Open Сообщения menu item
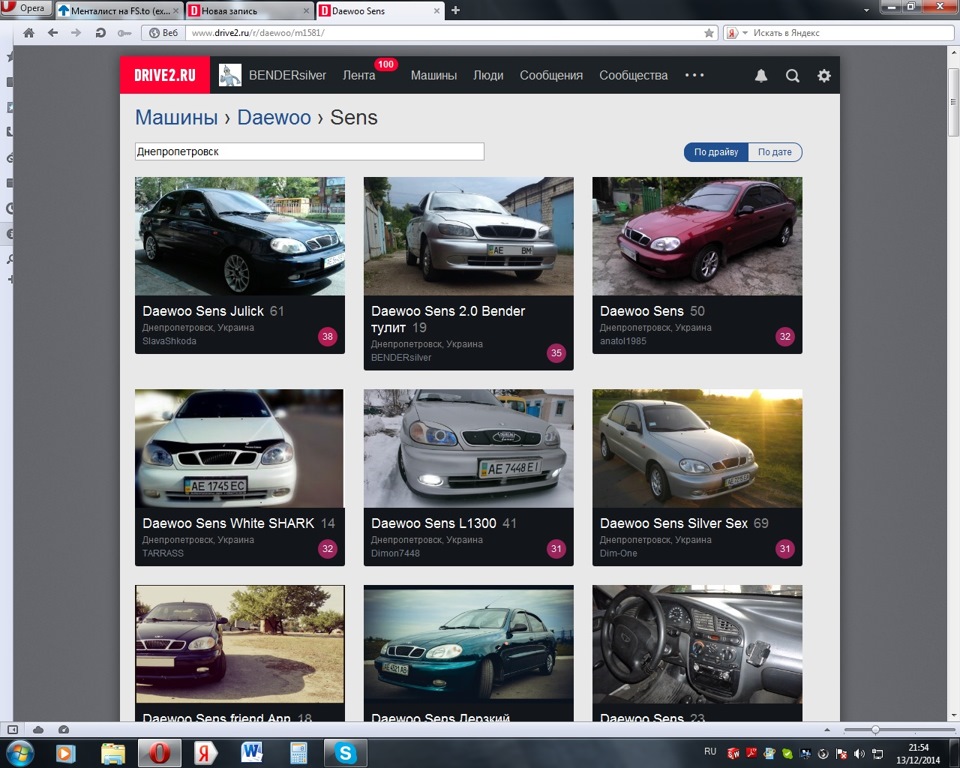 point(551,75)
